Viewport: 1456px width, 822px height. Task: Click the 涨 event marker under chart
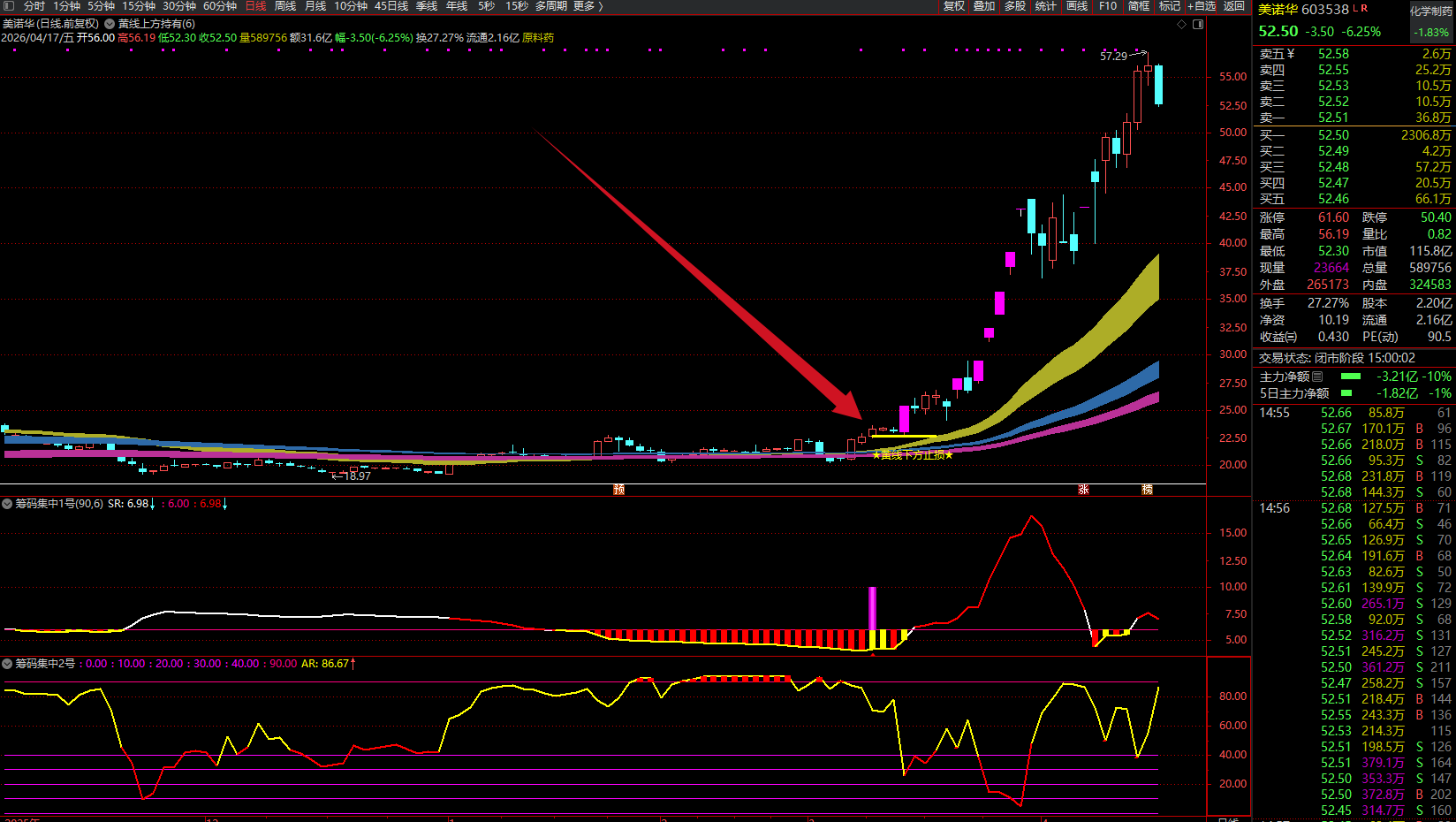[x=1083, y=490]
